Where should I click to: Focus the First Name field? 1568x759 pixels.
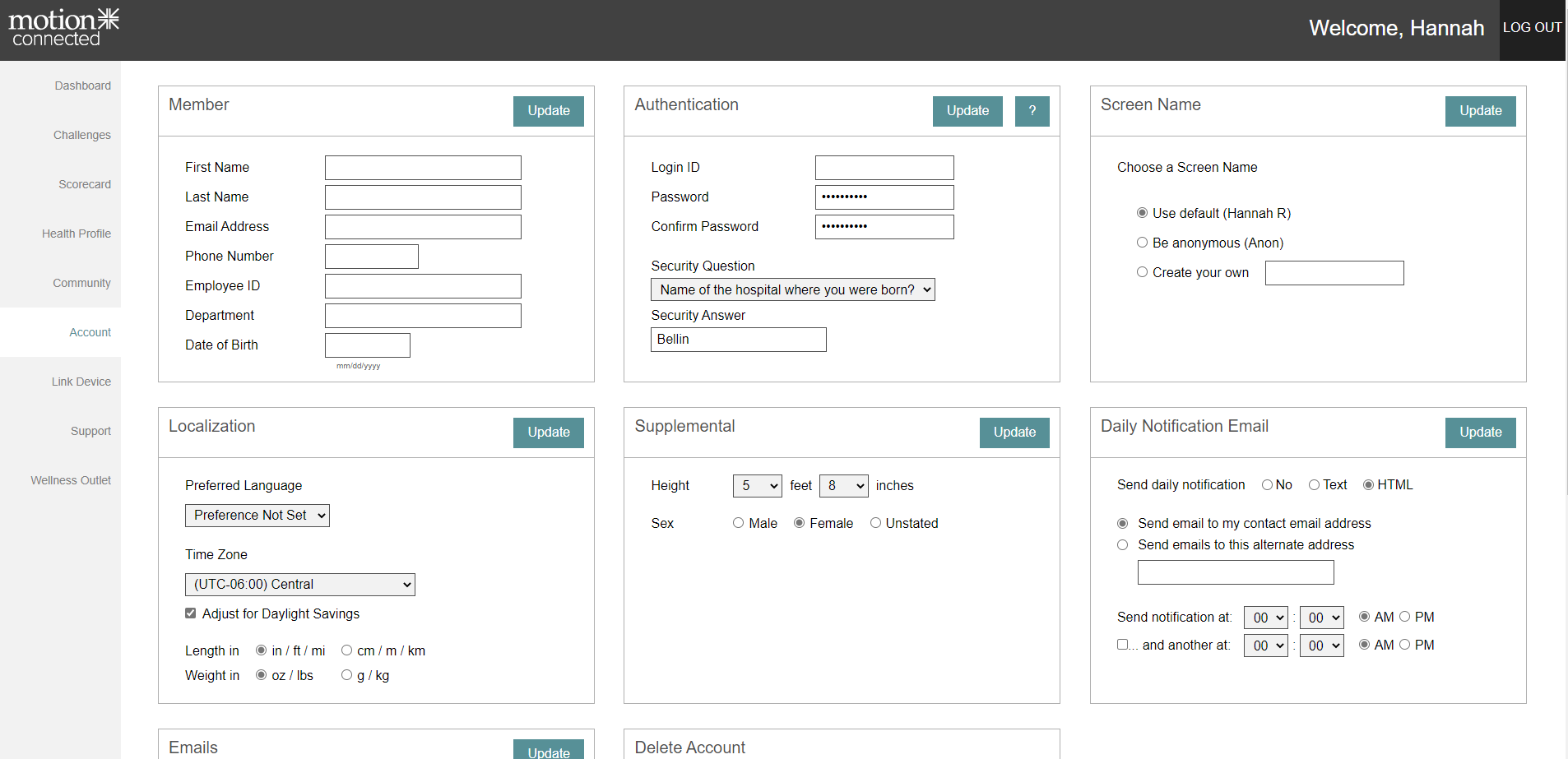pos(423,168)
